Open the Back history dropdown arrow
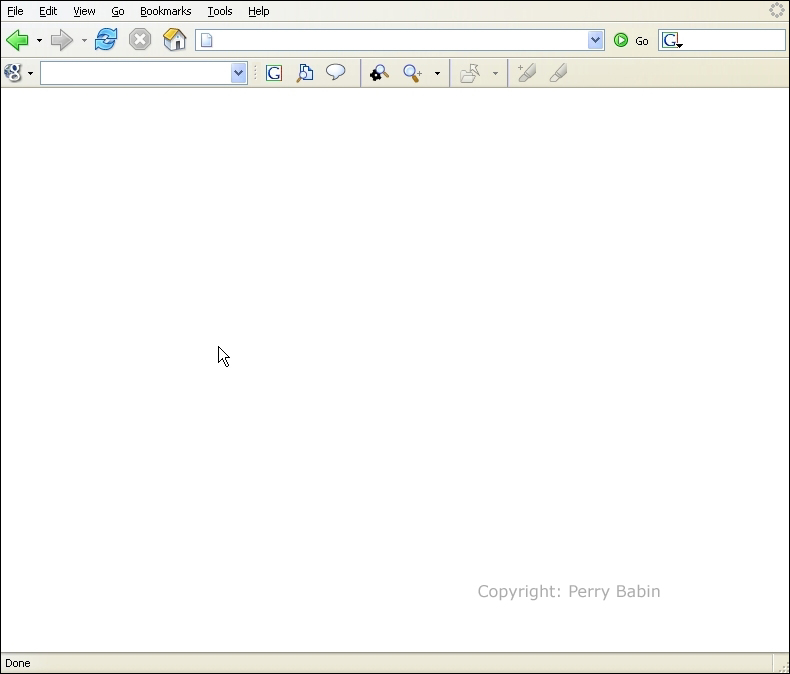Screen dimensions: 790x674 (39, 40)
